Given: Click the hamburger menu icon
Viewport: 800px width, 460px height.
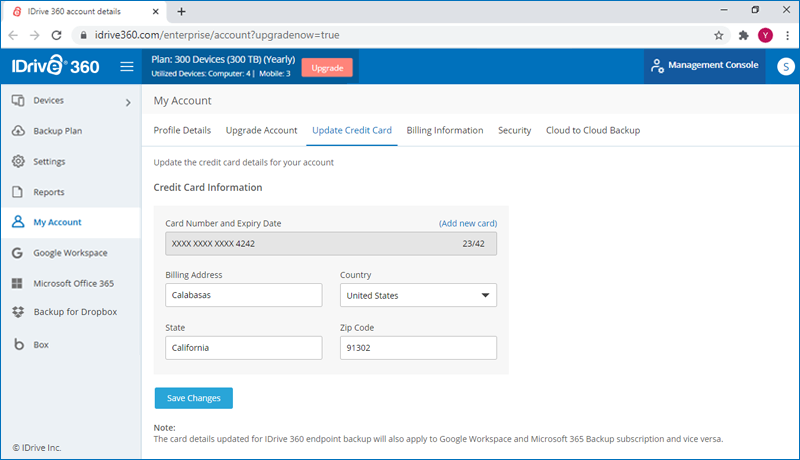Looking at the screenshot, I should [x=127, y=67].
